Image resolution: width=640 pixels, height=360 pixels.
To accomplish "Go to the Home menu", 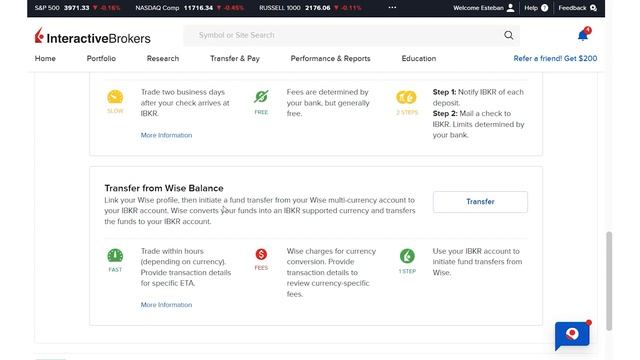I will (45, 58).
